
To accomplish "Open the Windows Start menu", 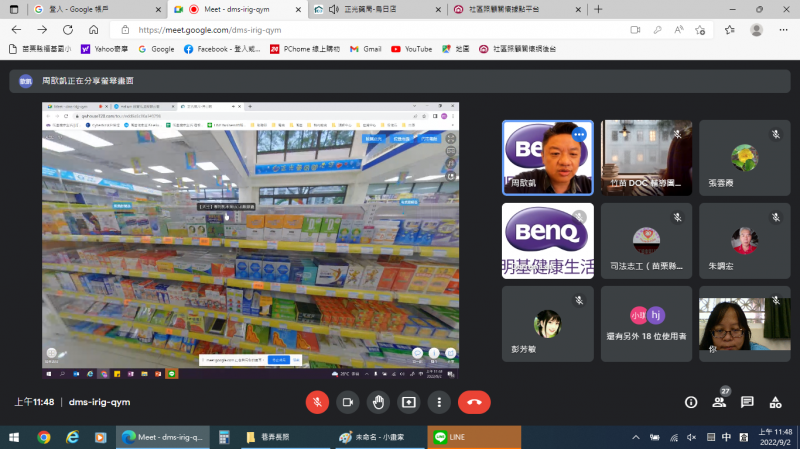I will [x=14, y=437].
